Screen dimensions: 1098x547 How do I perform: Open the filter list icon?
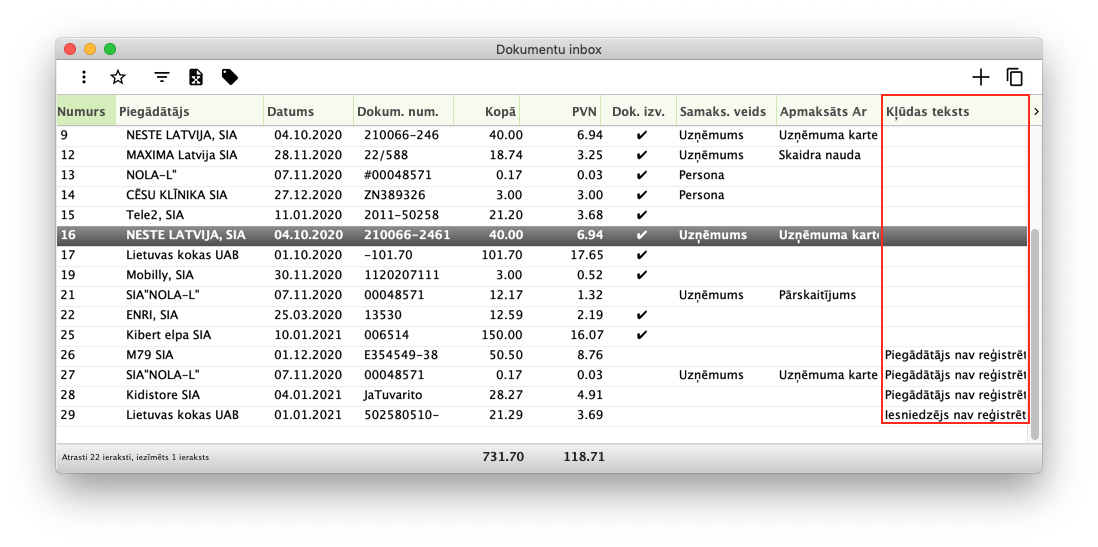pyautogui.click(x=162, y=77)
